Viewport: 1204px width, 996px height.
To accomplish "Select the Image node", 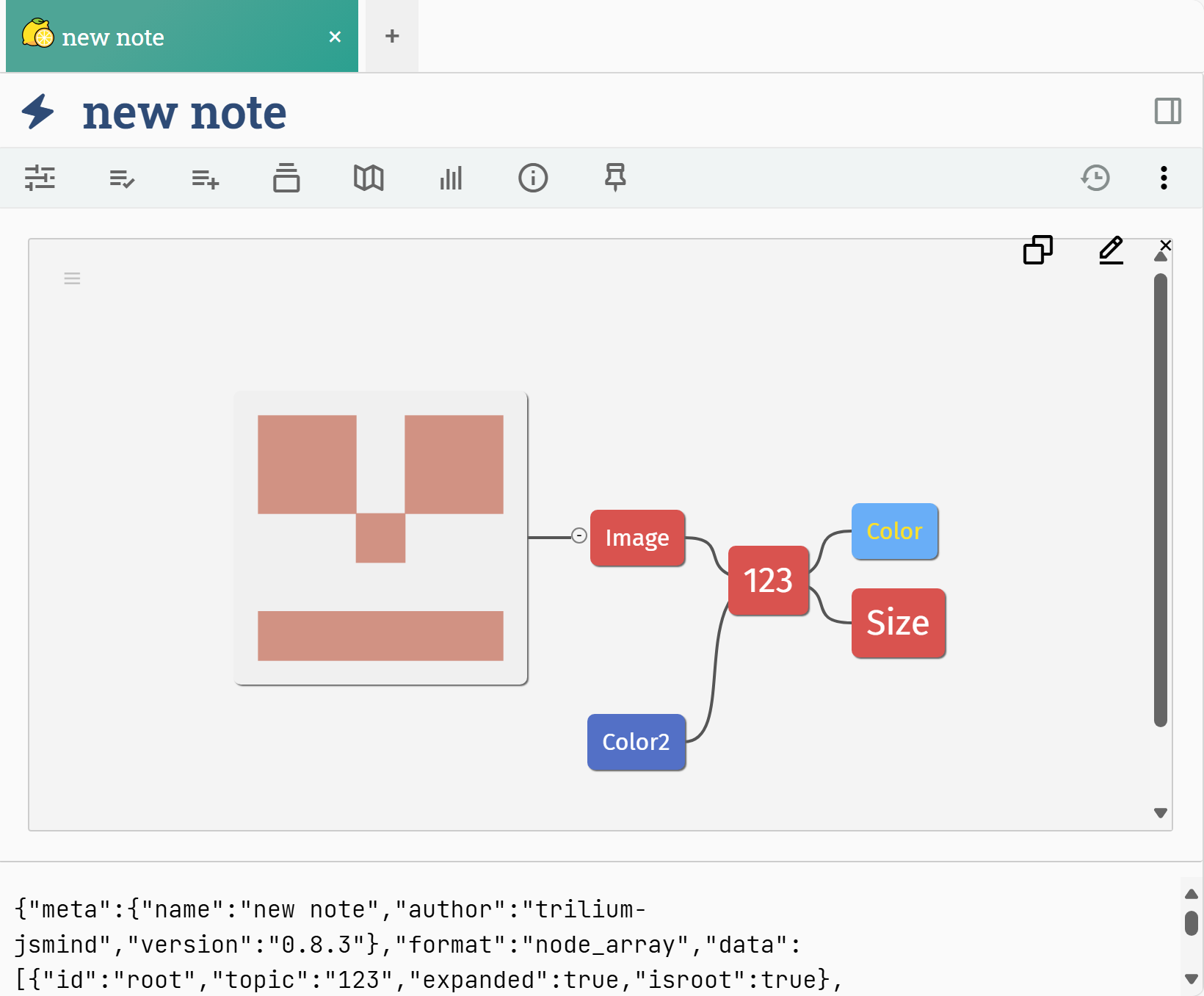I will [x=637, y=538].
